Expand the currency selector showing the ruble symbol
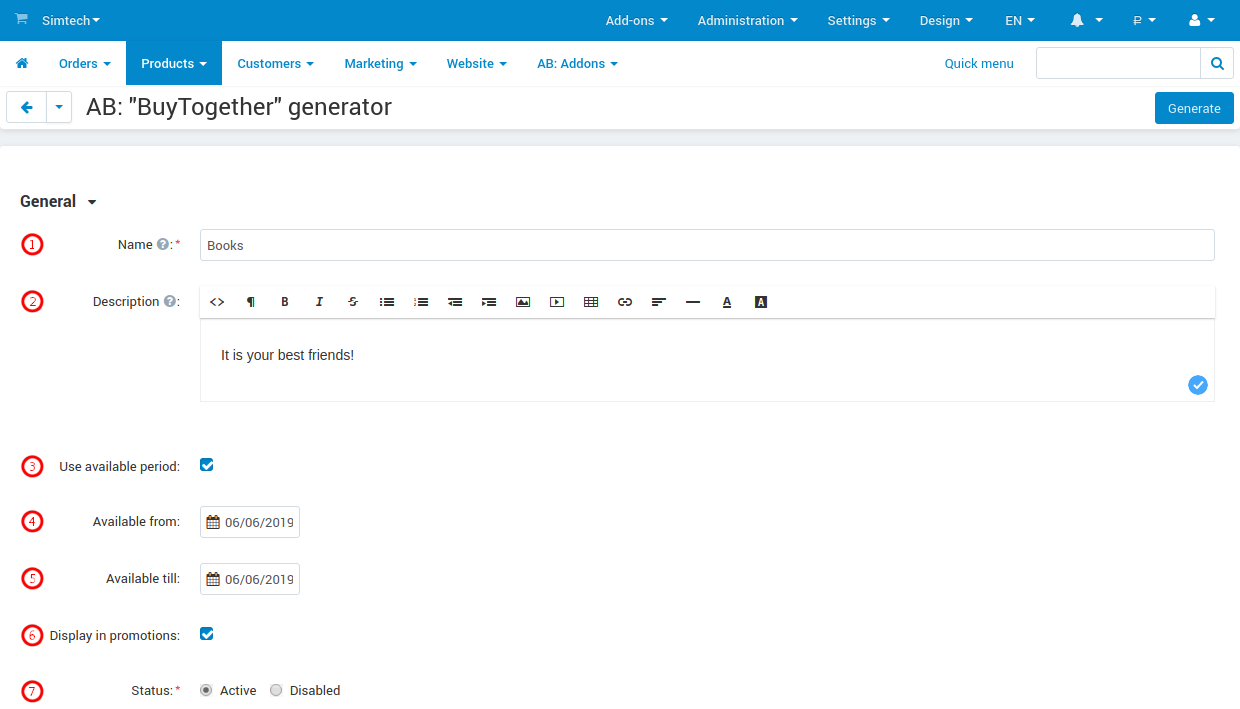The height and width of the screenshot is (709, 1240). [1145, 20]
